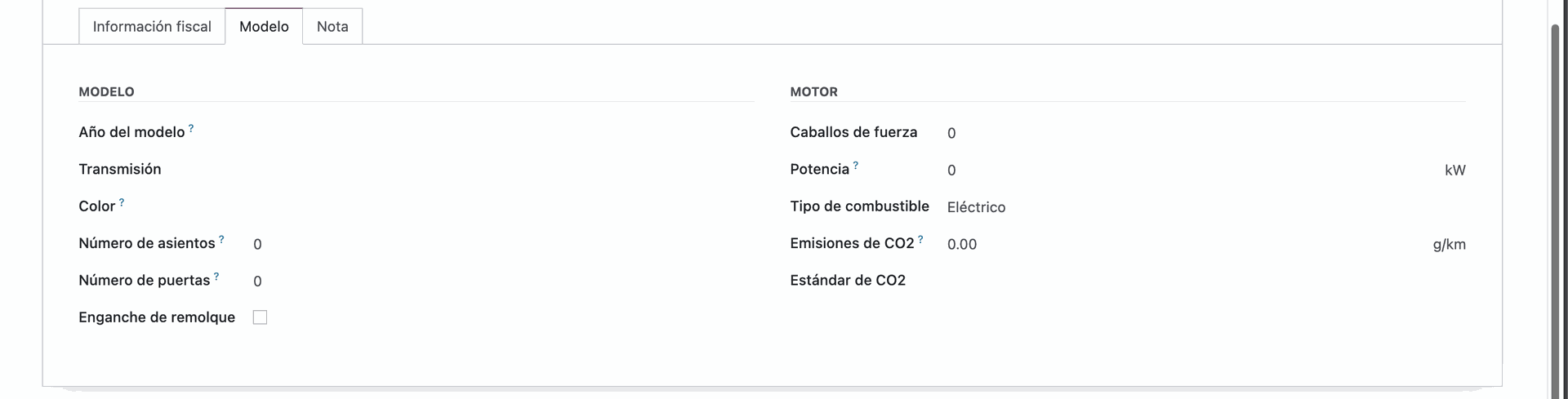
Task: Click the Caballos de fuerza value field
Action: point(1200,133)
